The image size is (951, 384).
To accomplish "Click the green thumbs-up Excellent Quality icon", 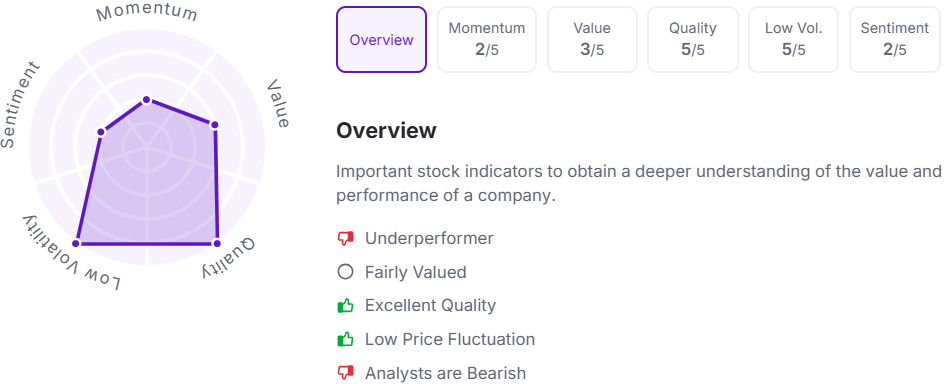I will [345, 305].
